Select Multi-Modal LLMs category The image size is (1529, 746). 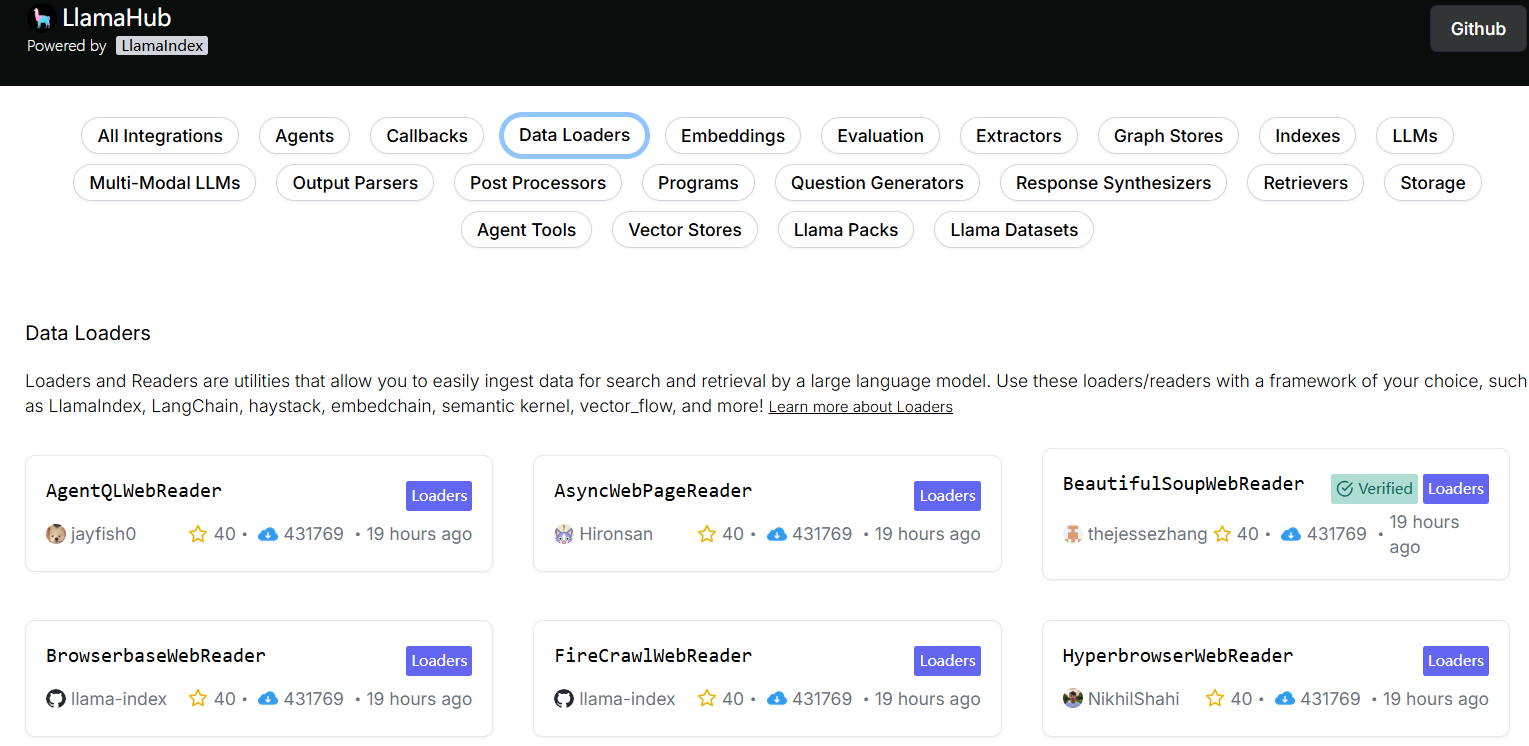165,183
